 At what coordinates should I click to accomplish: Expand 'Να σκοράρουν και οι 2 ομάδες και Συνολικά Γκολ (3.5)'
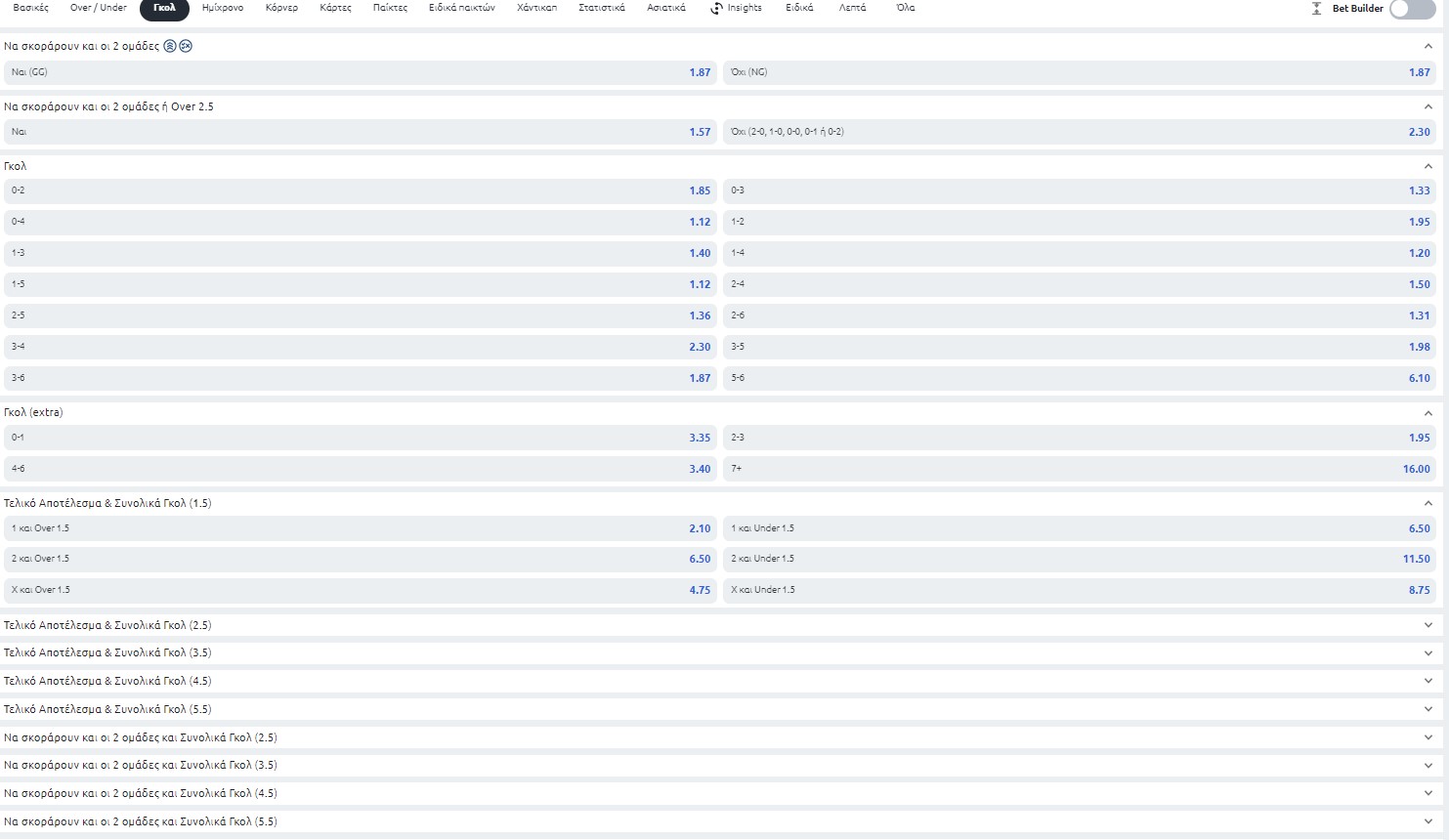(x=1428, y=766)
